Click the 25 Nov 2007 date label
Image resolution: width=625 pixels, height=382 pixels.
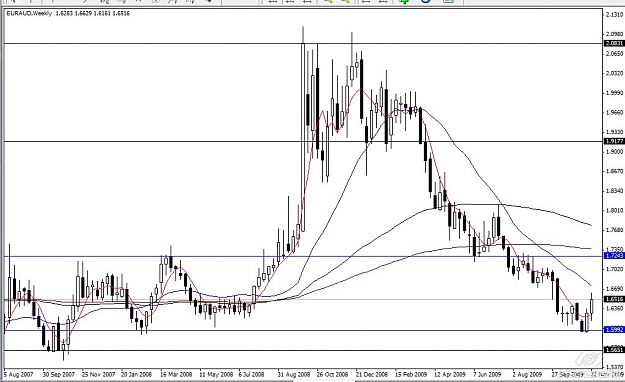(x=98, y=375)
